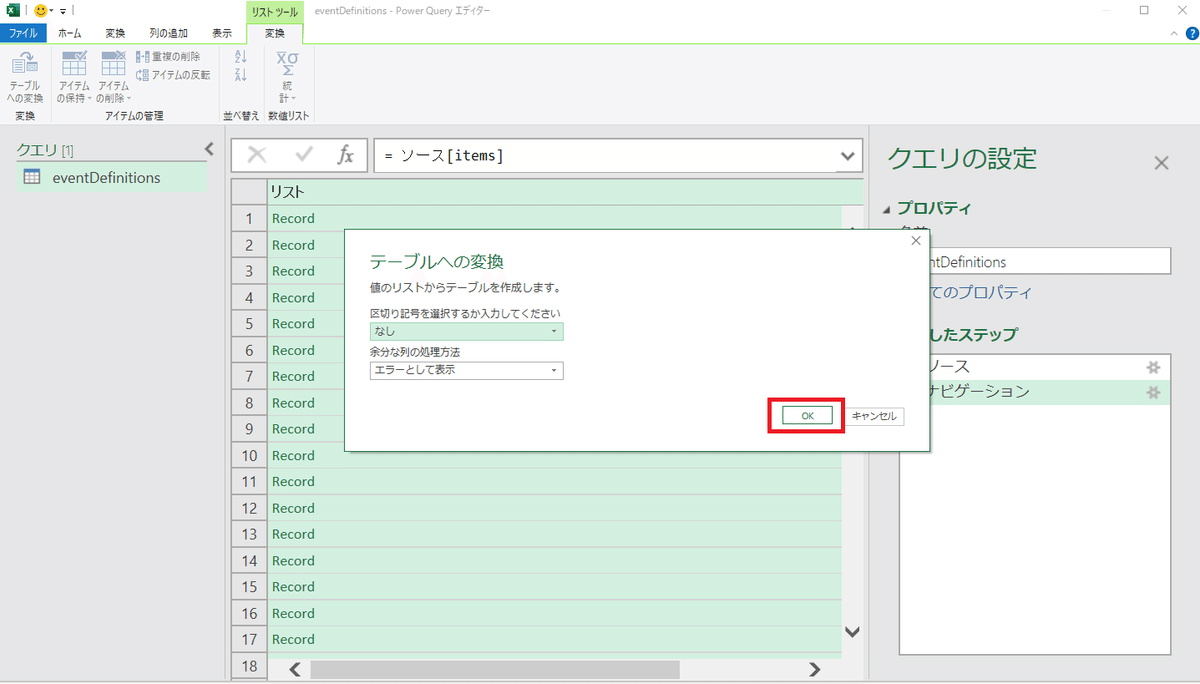Screen dimensions: 1200x684
Task: Click the formula bar cancel X icon
Action: point(257,155)
